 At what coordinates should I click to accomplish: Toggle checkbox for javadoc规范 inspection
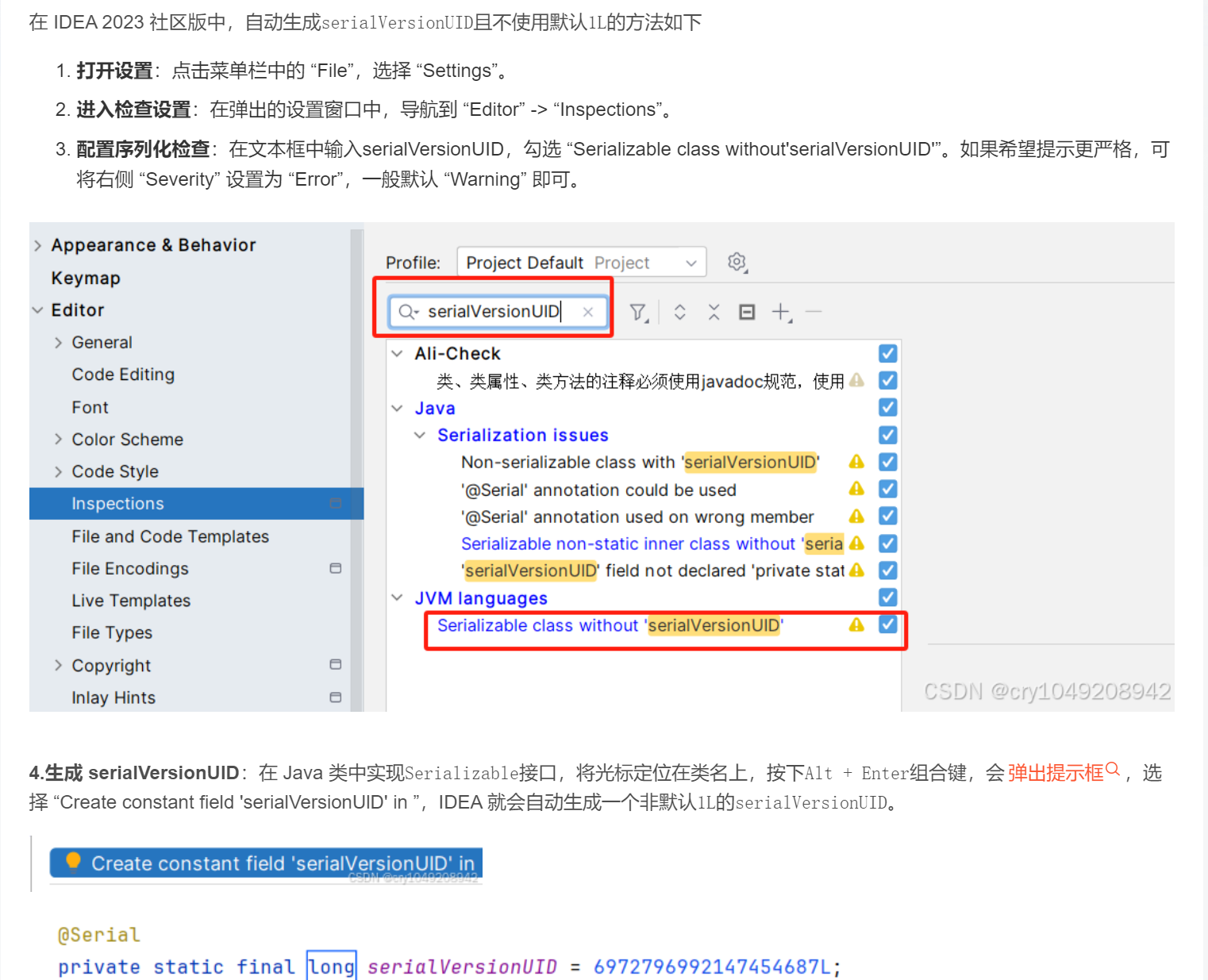[888, 380]
